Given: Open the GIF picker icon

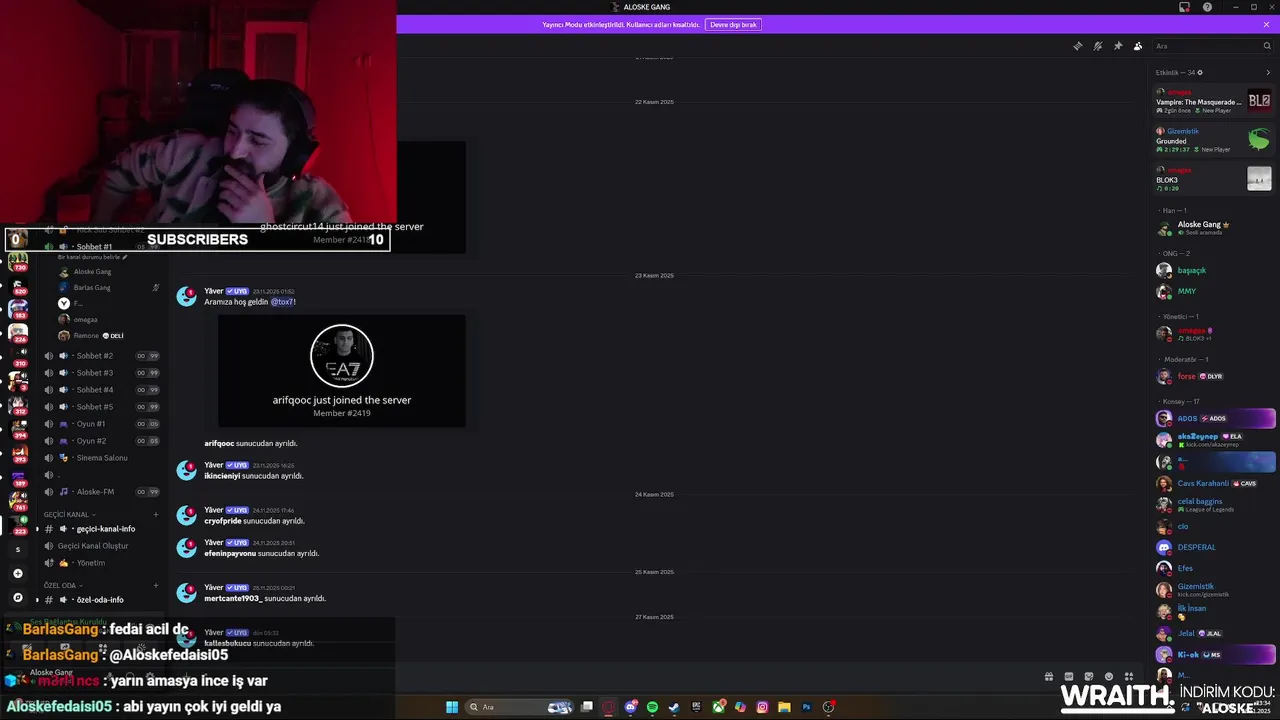Looking at the screenshot, I should pyautogui.click(x=1069, y=677).
